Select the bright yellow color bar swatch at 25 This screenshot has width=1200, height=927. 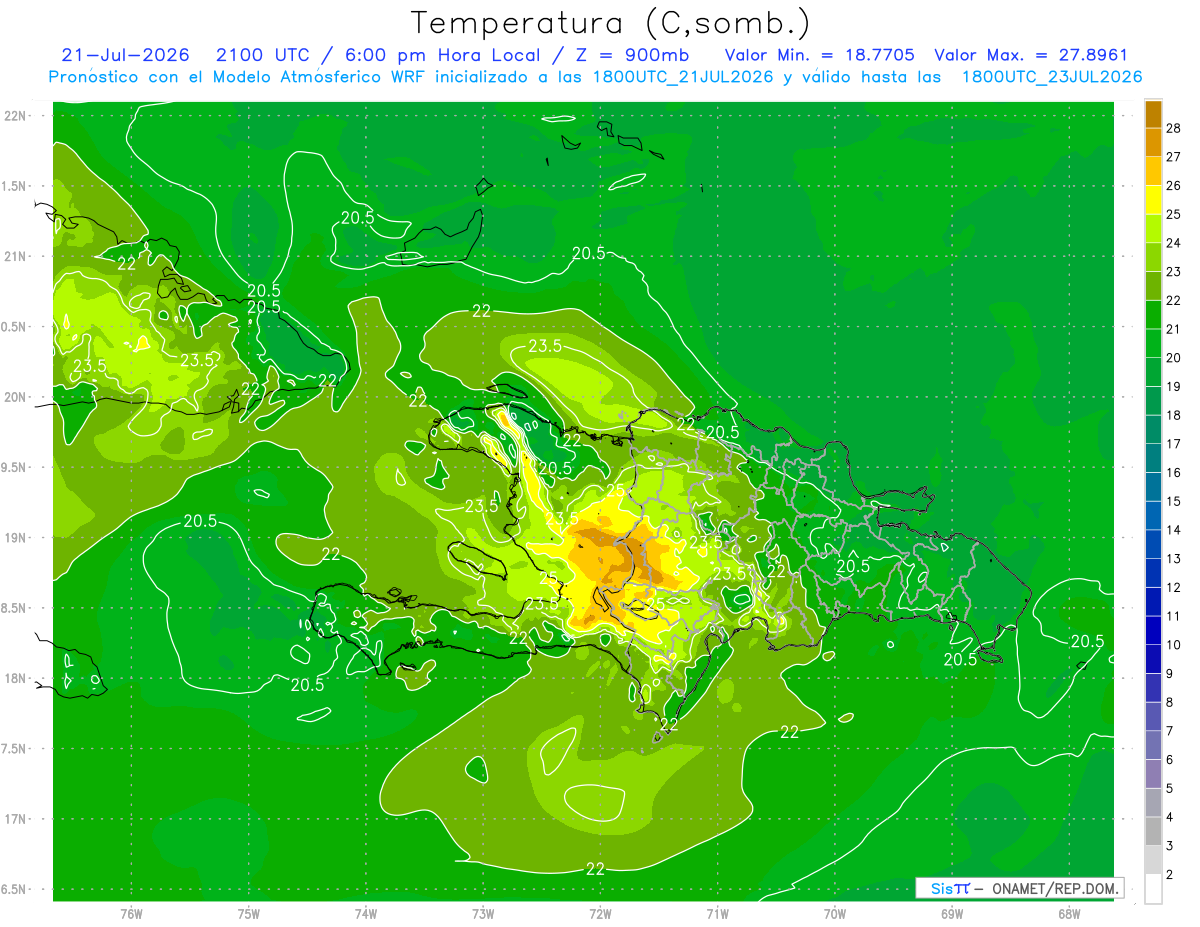[1153, 200]
